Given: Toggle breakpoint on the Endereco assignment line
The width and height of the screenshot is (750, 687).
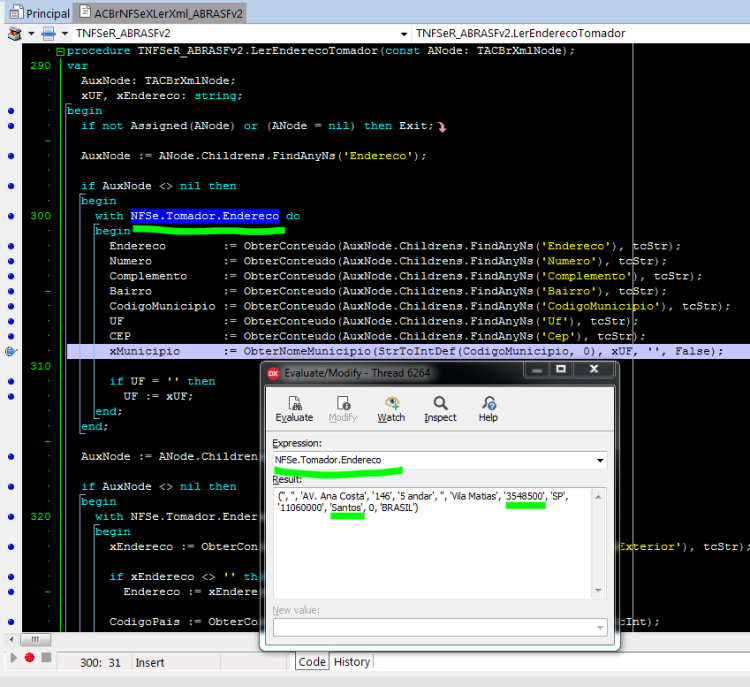Looking at the screenshot, I should tap(11, 246).
